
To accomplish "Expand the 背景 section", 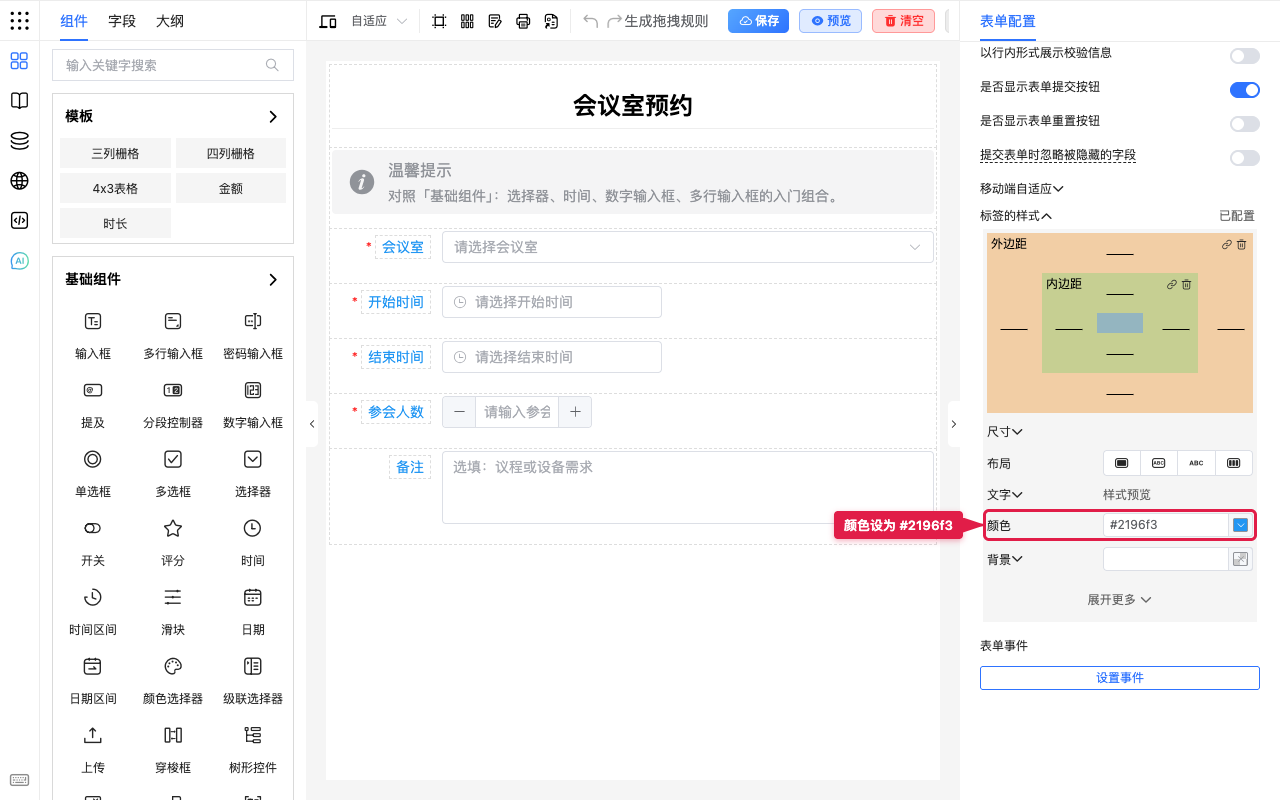I will (x=1004, y=560).
